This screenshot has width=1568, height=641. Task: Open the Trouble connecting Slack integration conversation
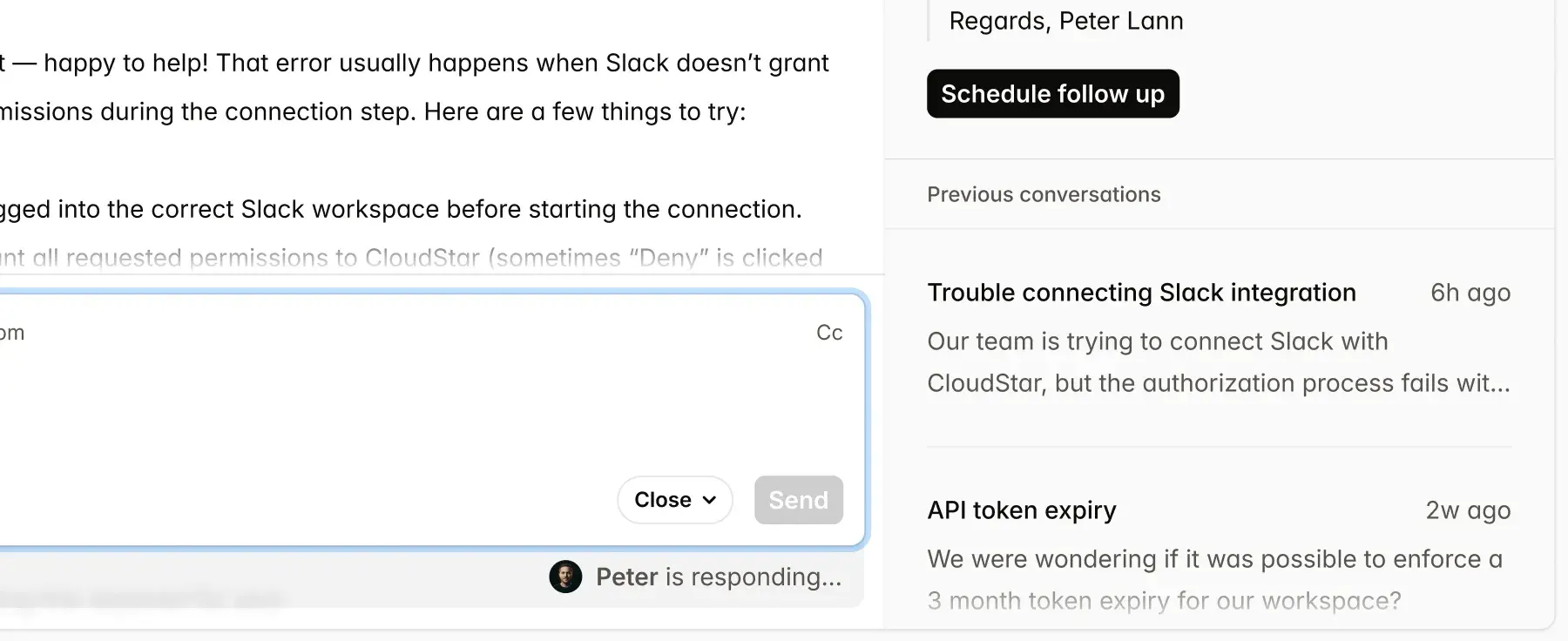1142,293
